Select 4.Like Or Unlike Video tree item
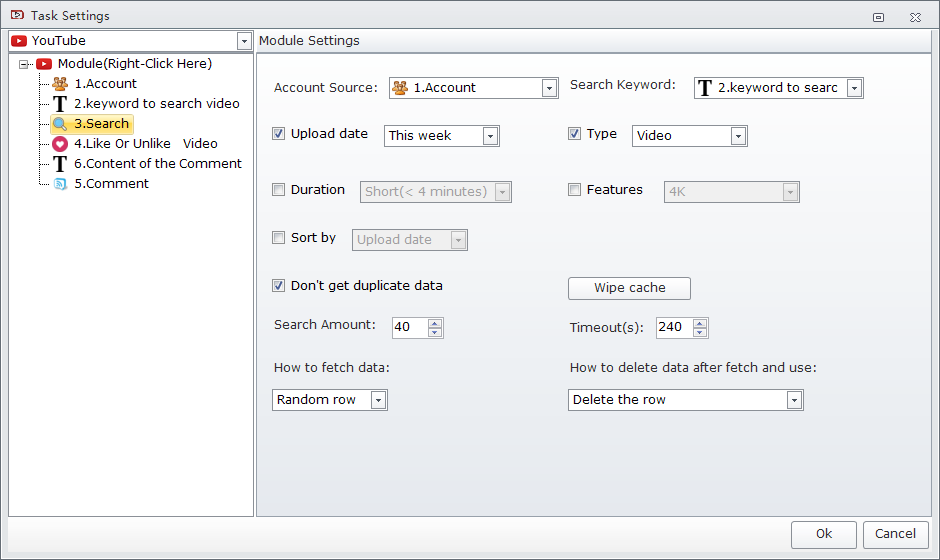The image size is (940, 560). click(x=146, y=144)
